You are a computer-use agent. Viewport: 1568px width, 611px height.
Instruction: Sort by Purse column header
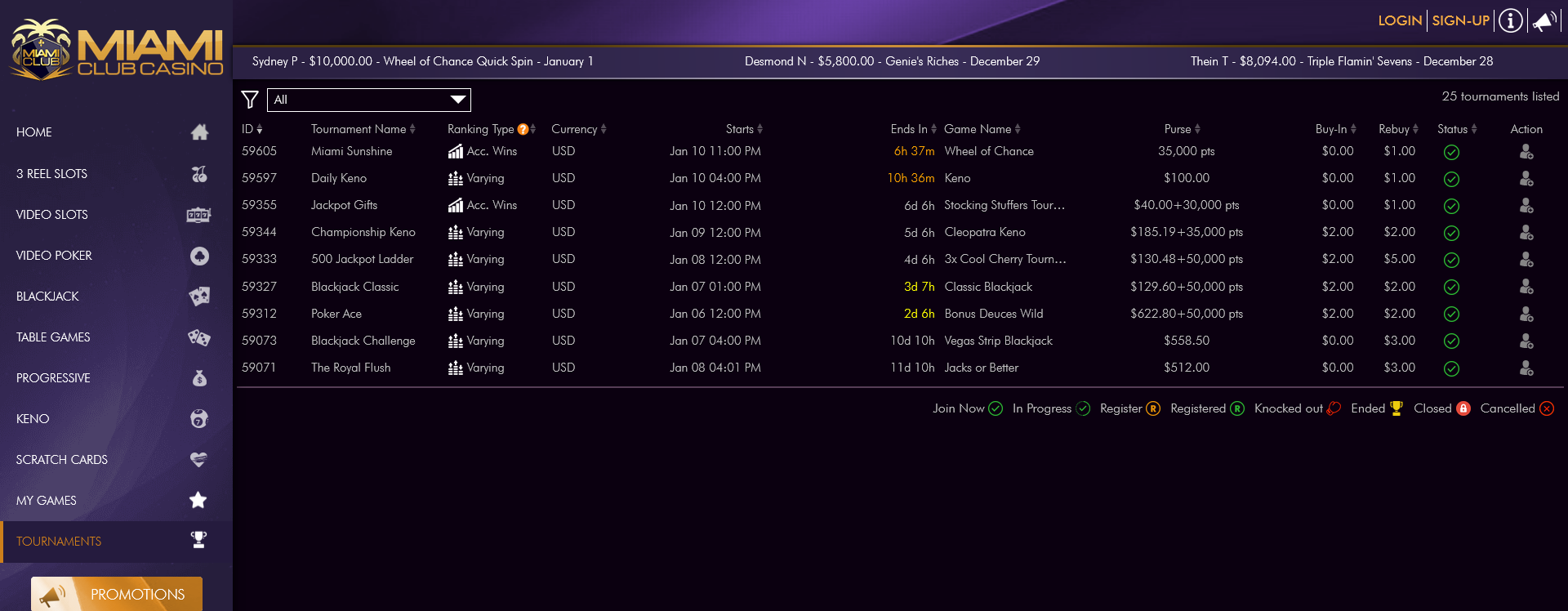click(1182, 129)
